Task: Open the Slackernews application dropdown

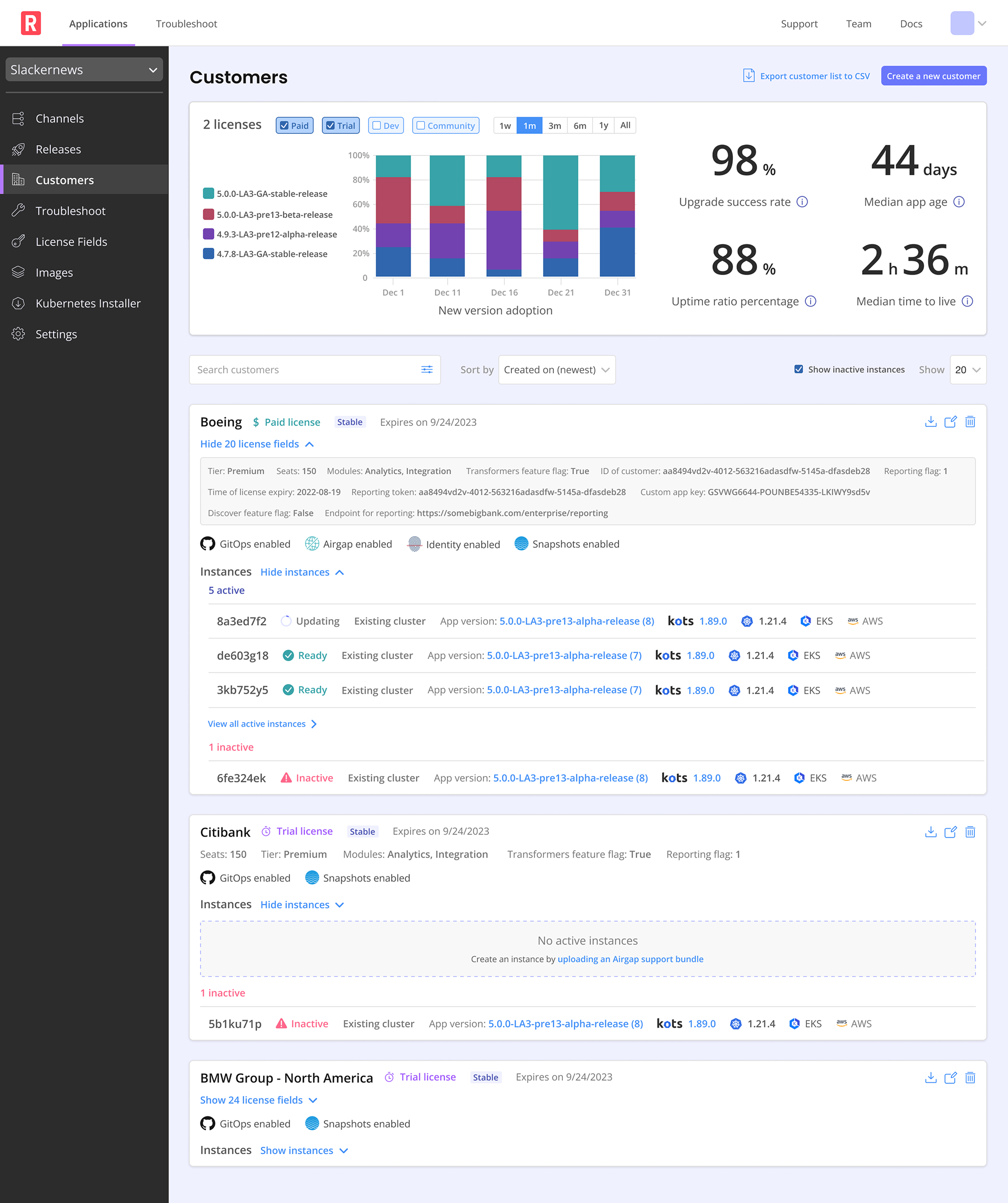Action: point(84,69)
